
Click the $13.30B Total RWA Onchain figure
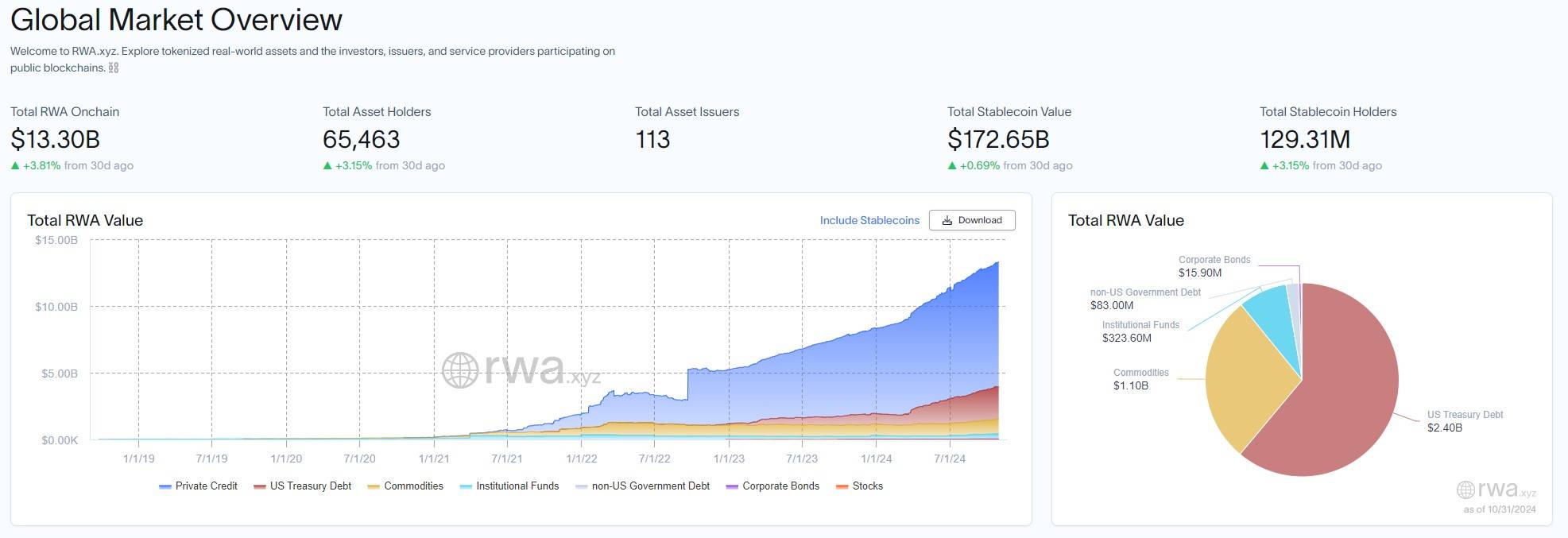pyautogui.click(x=55, y=140)
